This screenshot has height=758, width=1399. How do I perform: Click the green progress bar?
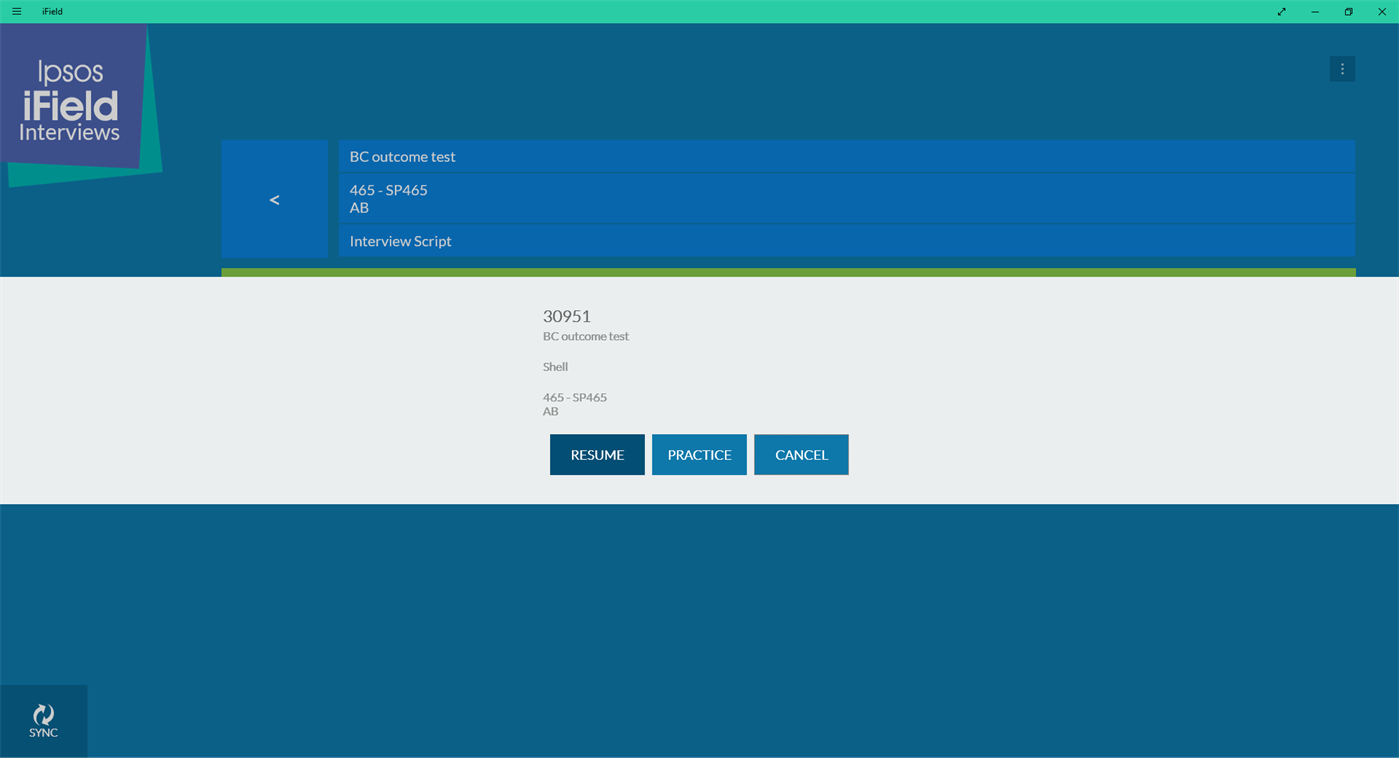[x=788, y=270]
